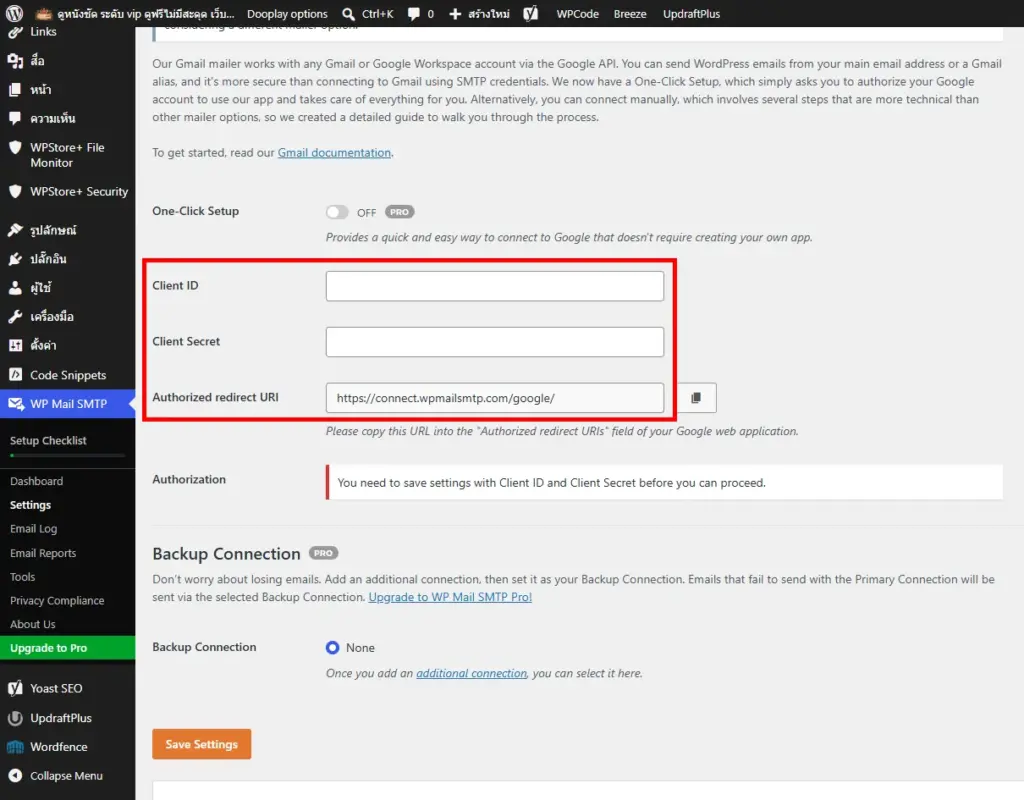Open the Email Reports submenu item
The image size is (1024, 800).
pos(43,553)
